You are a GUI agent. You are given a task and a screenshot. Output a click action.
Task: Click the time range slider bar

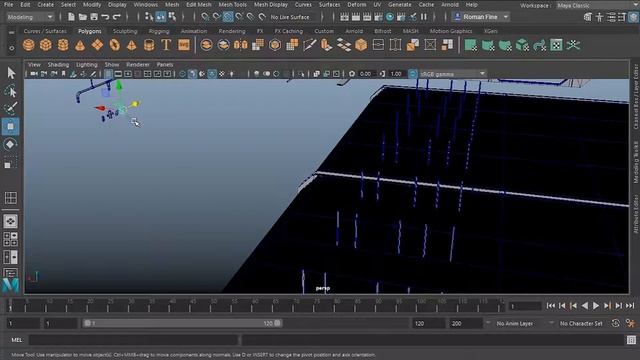[x=182, y=323]
